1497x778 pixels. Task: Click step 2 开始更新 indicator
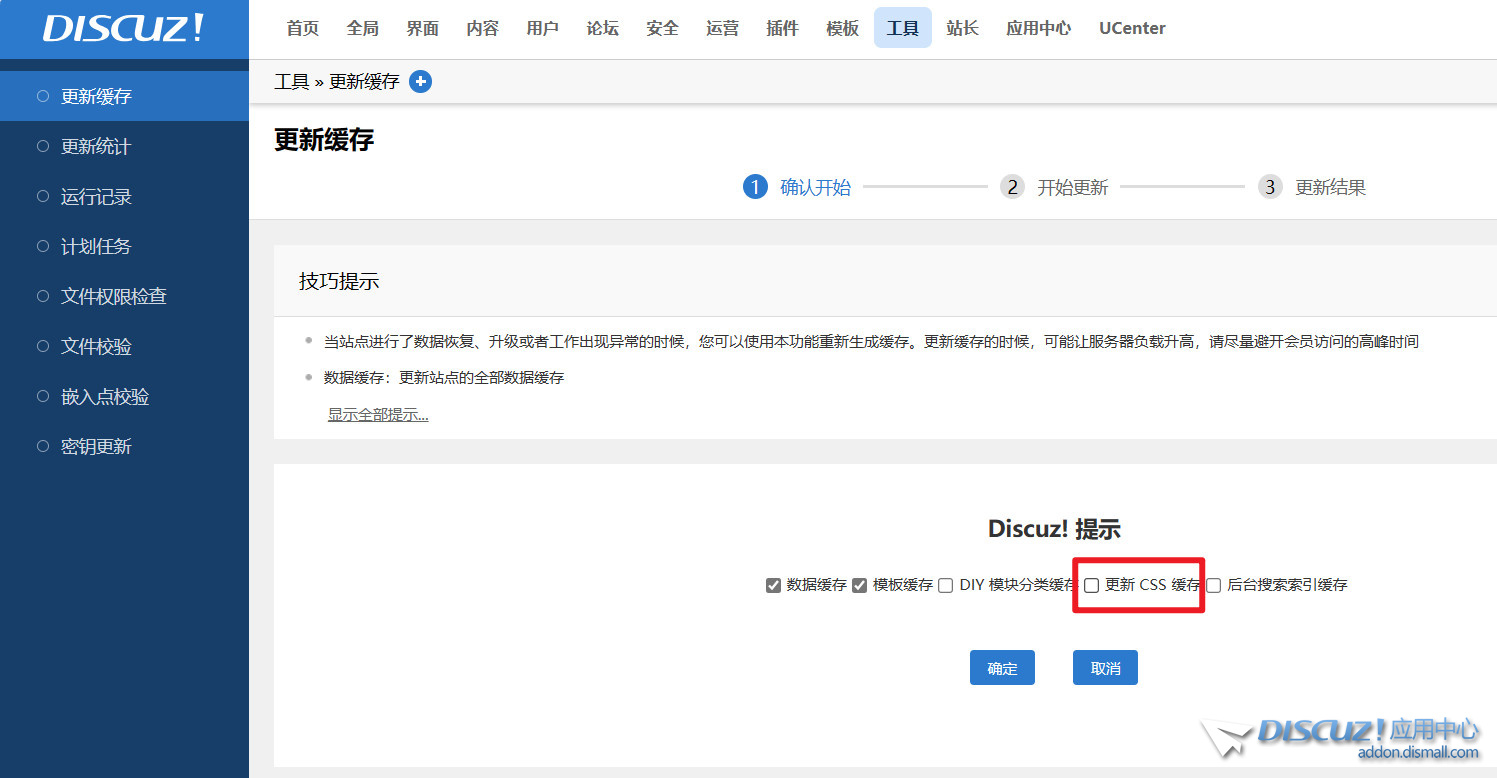click(1055, 187)
